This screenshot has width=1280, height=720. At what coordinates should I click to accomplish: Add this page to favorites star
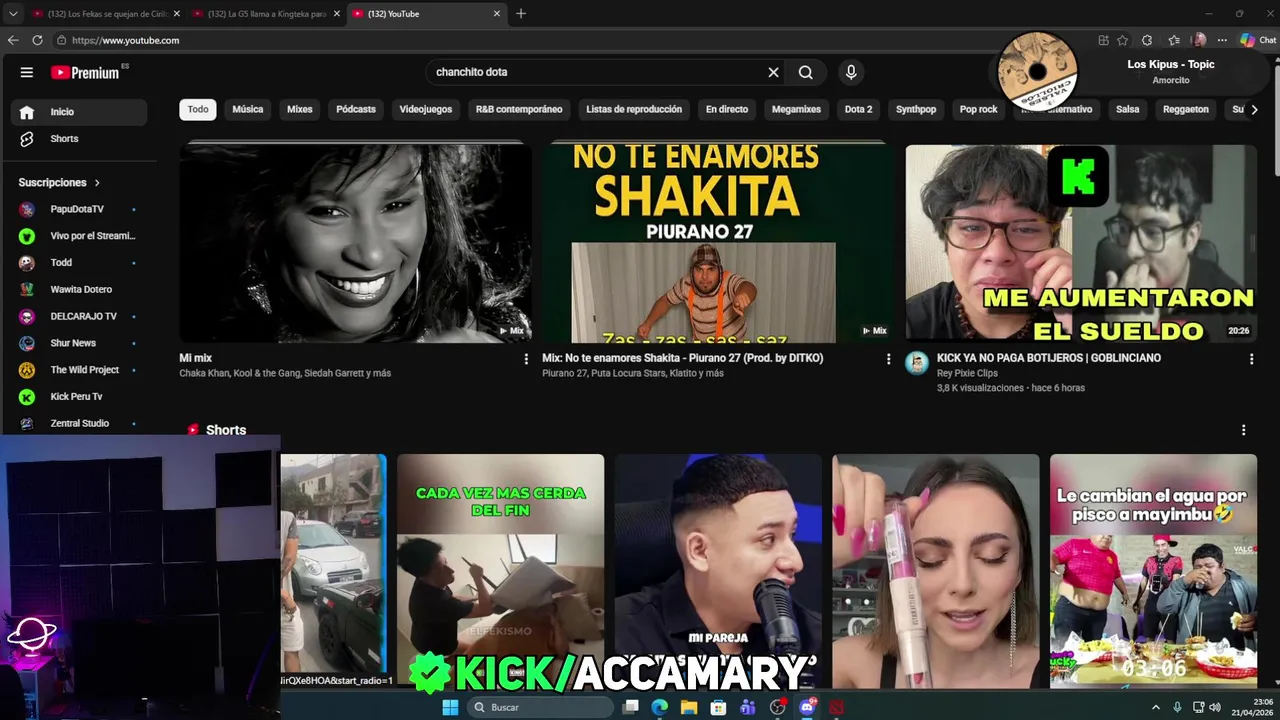1123,40
